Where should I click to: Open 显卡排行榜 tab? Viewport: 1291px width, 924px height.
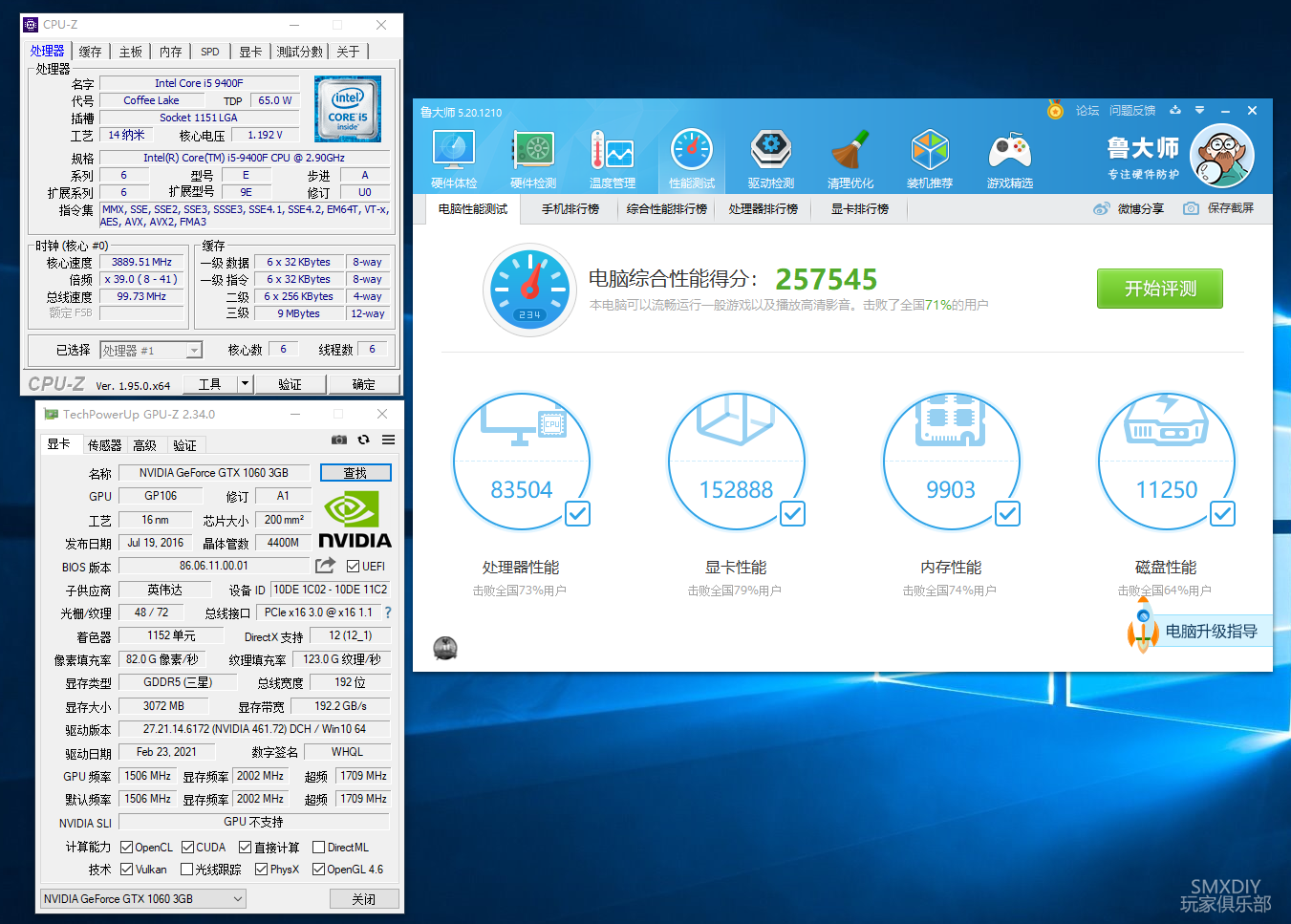coord(860,208)
